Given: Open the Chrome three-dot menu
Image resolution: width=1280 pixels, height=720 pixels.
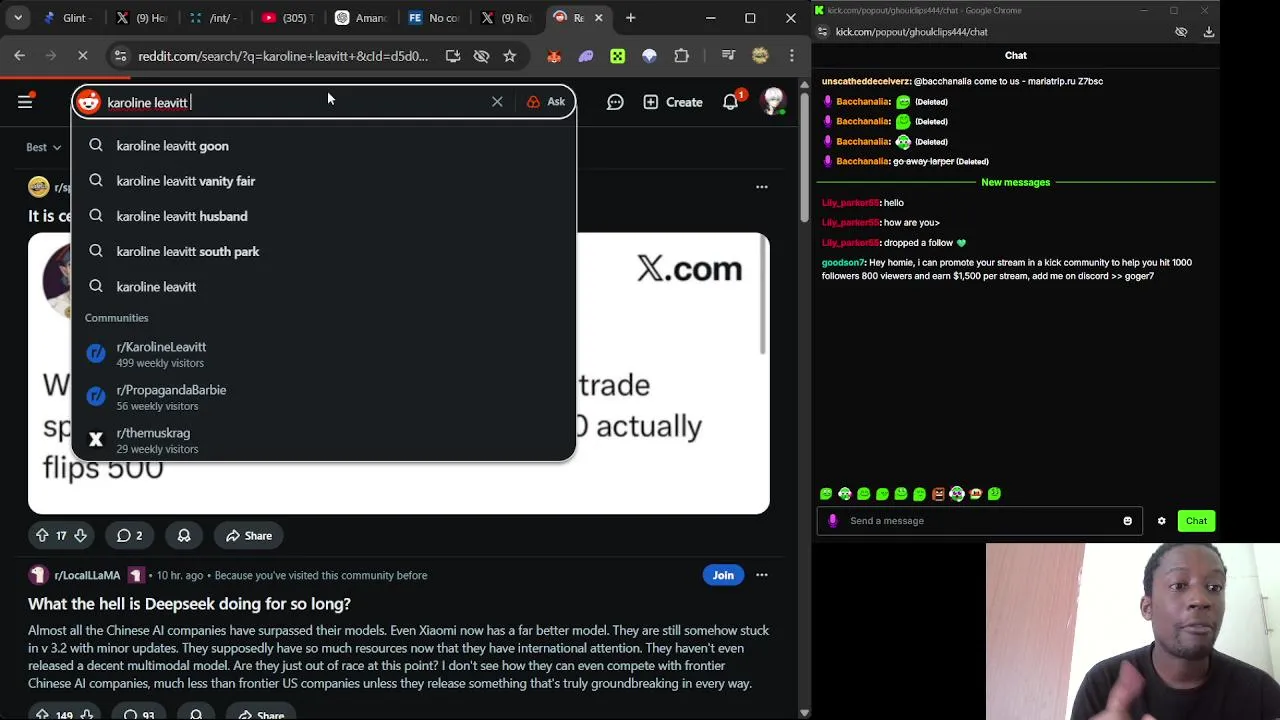Looking at the screenshot, I should pos(792,56).
